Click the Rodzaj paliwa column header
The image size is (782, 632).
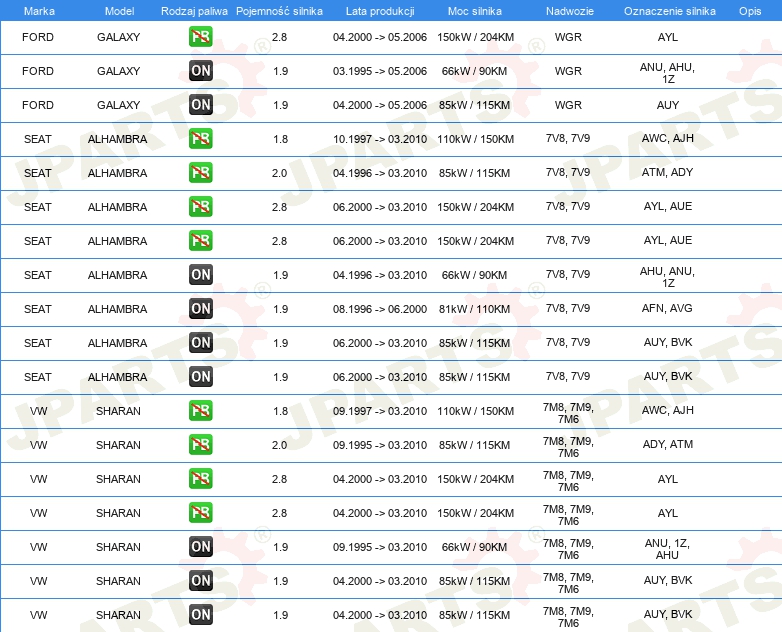coord(194,11)
